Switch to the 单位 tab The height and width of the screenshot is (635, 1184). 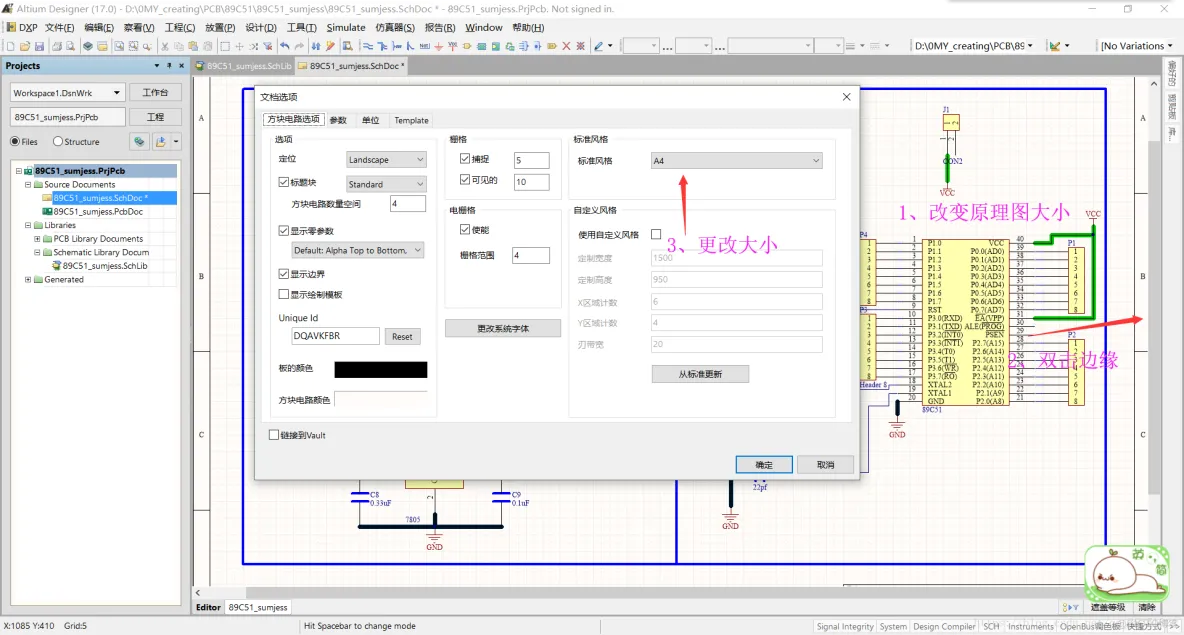[371, 120]
